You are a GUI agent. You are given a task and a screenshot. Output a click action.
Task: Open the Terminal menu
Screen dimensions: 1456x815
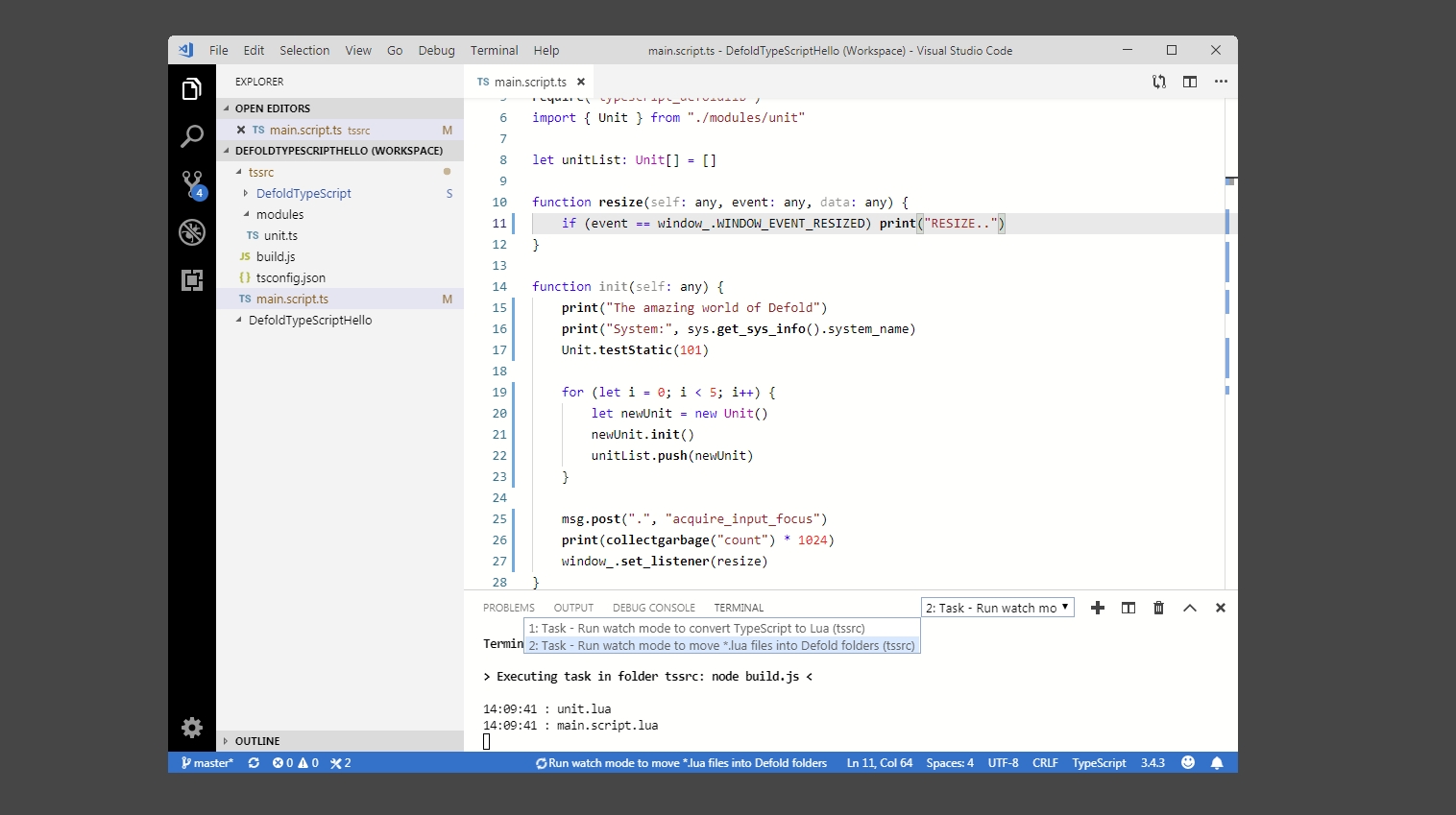[x=494, y=51]
